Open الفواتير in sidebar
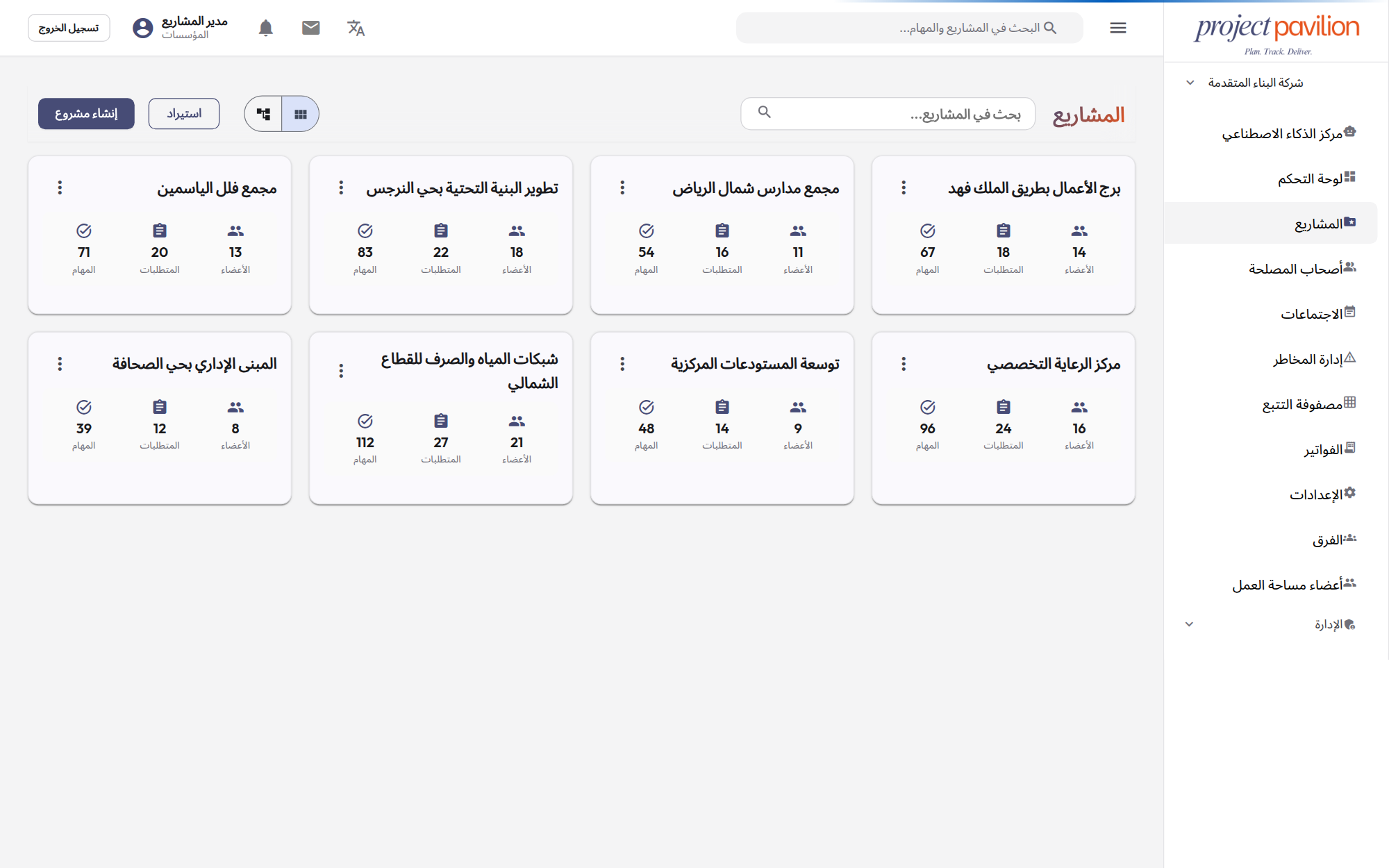The image size is (1389, 868). tap(1270, 449)
